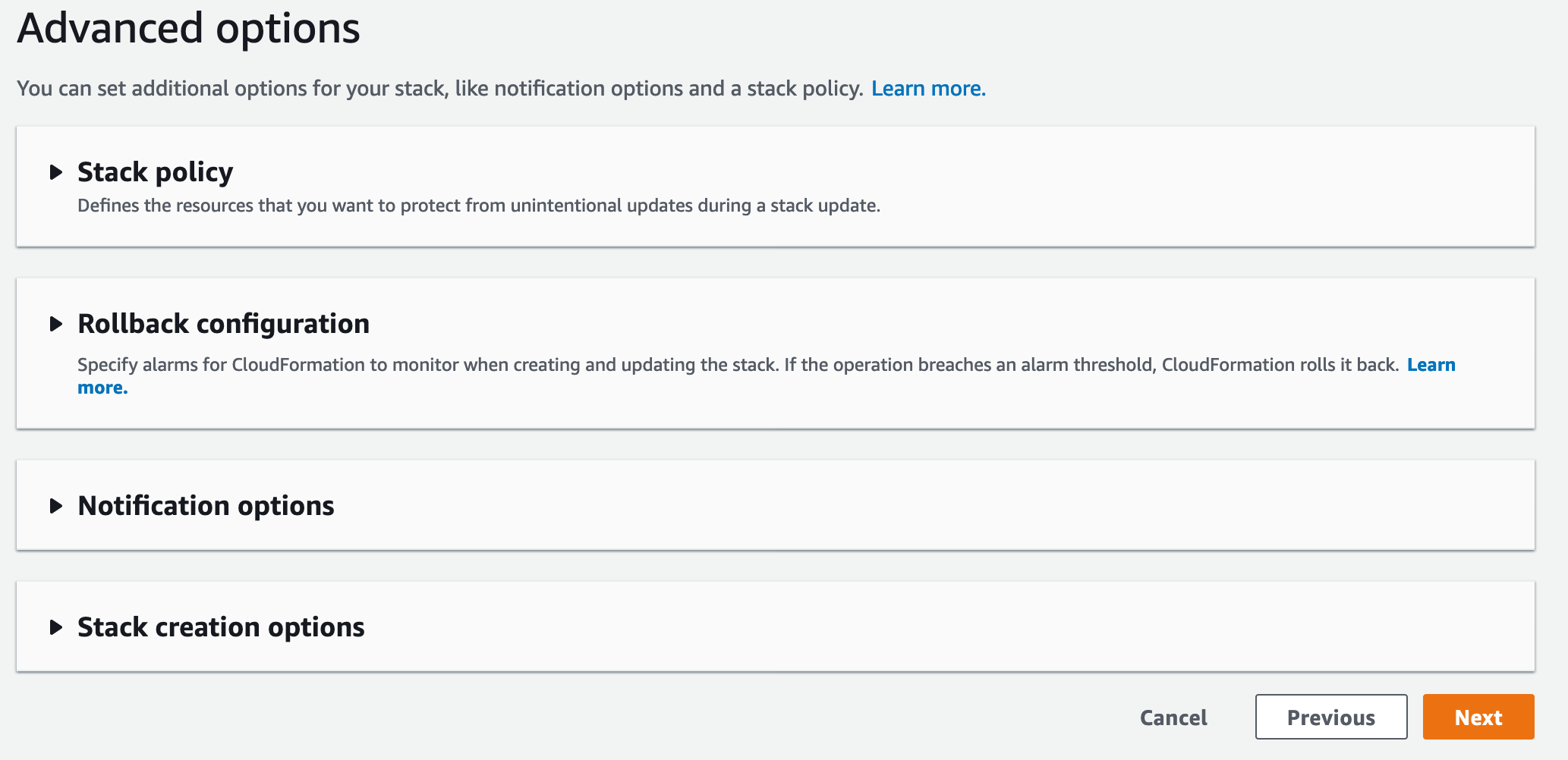This screenshot has width=1568, height=760.
Task: Click the word 'more.' under Rollback description
Action: tap(102, 388)
